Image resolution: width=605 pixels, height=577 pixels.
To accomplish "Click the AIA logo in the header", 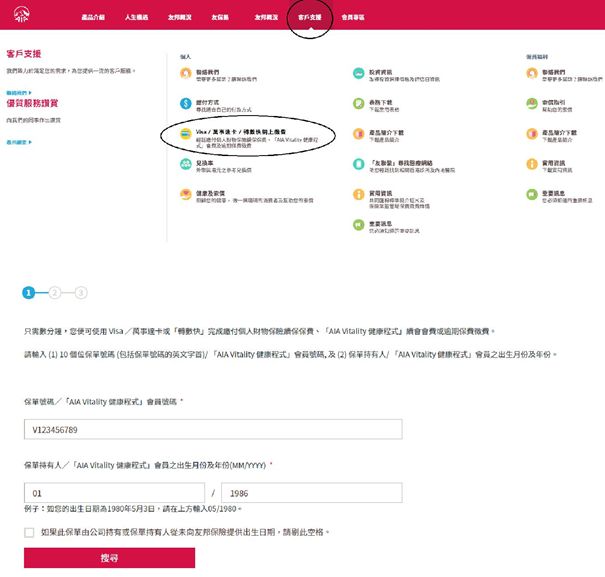I will click(x=22, y=15).
